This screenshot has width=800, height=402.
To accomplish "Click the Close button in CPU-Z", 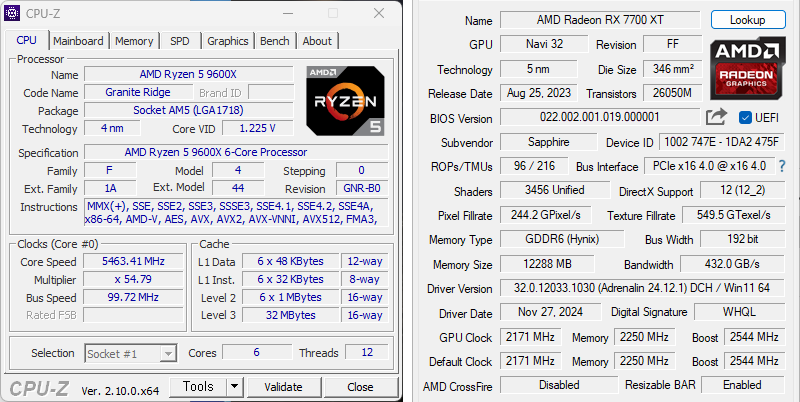I will pyautogui.click(x=360, y=387).
